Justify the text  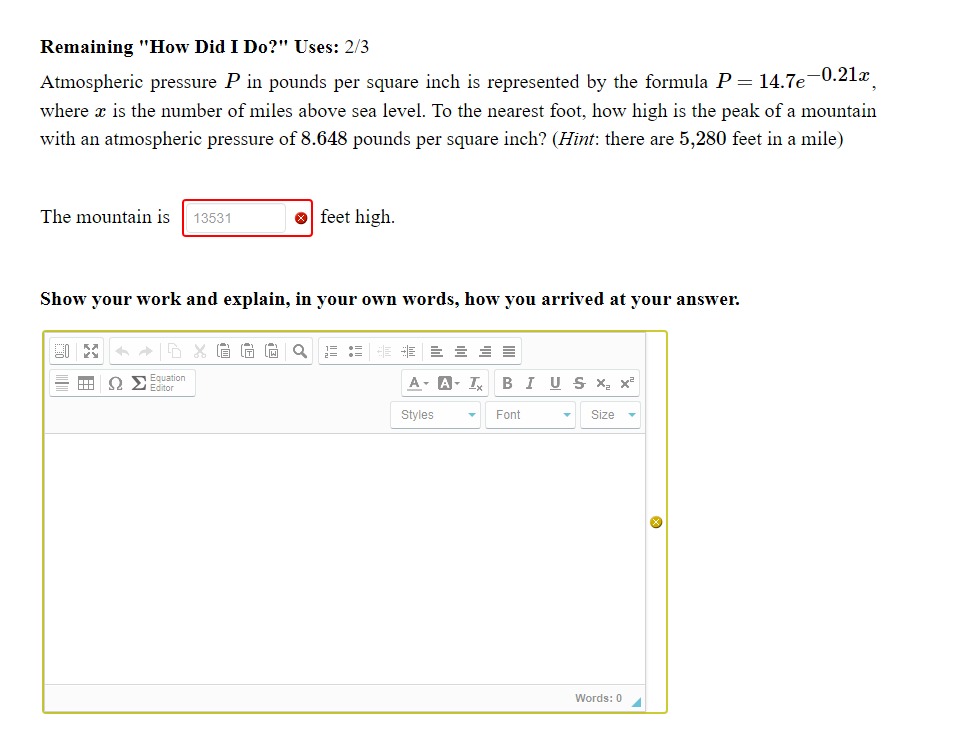click(509, 351)
